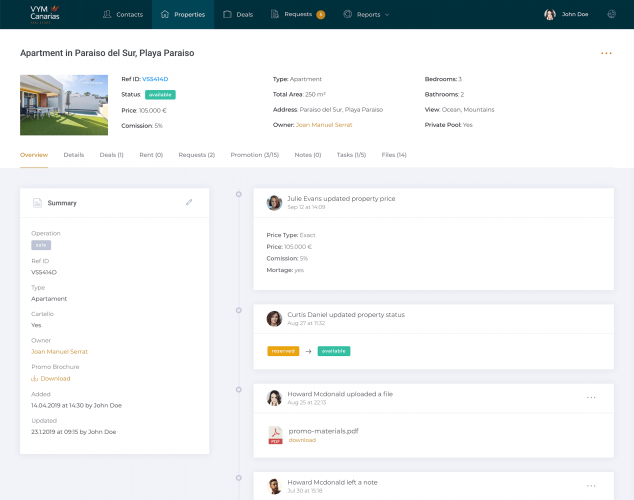634x500 pixels.
Task: Open owner Joan Manuel Serrat link in header
Action: (x=324, y=125)
